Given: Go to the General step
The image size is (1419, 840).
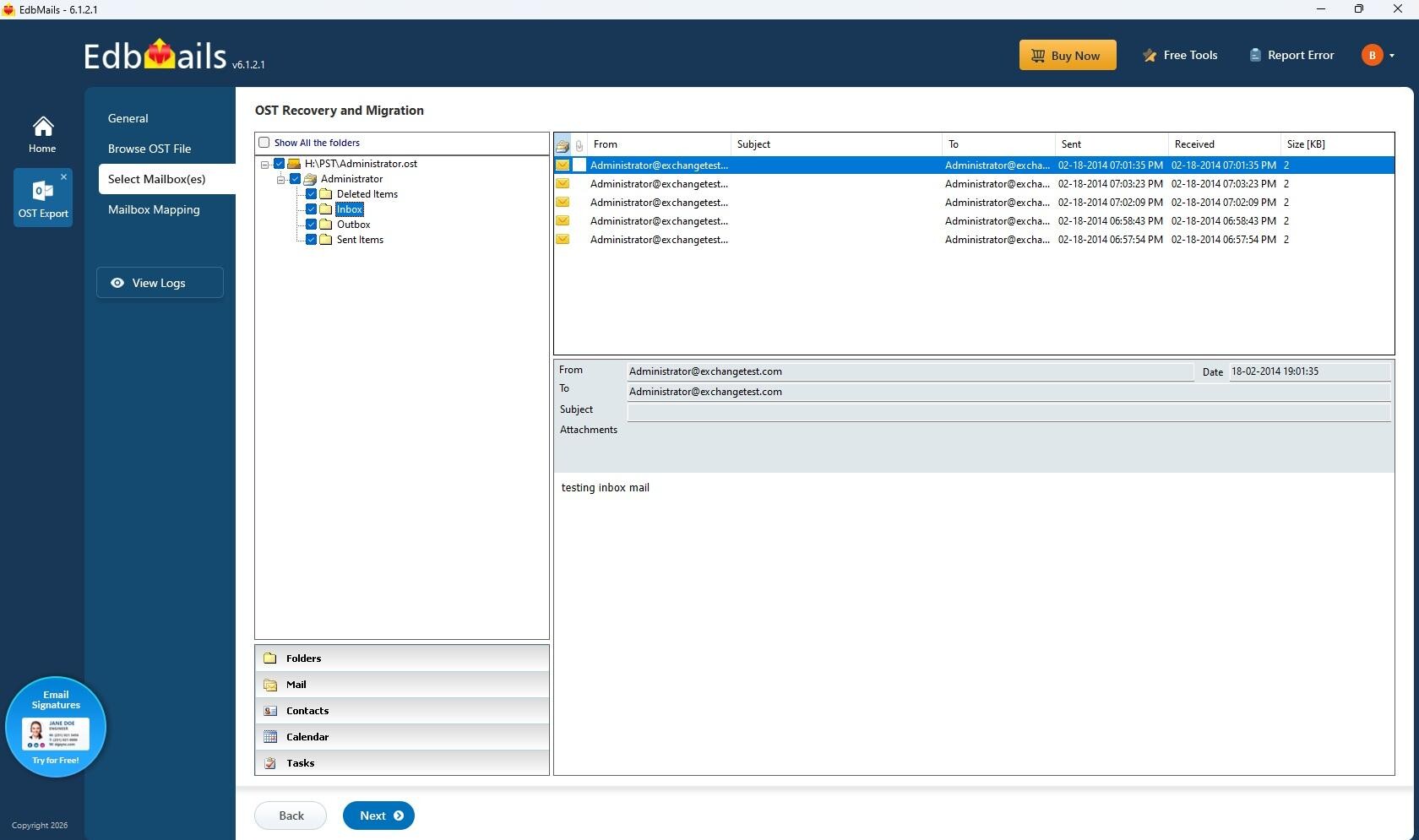Looking at the screenshot, I should pyautogui.click(x=128, y=118).
